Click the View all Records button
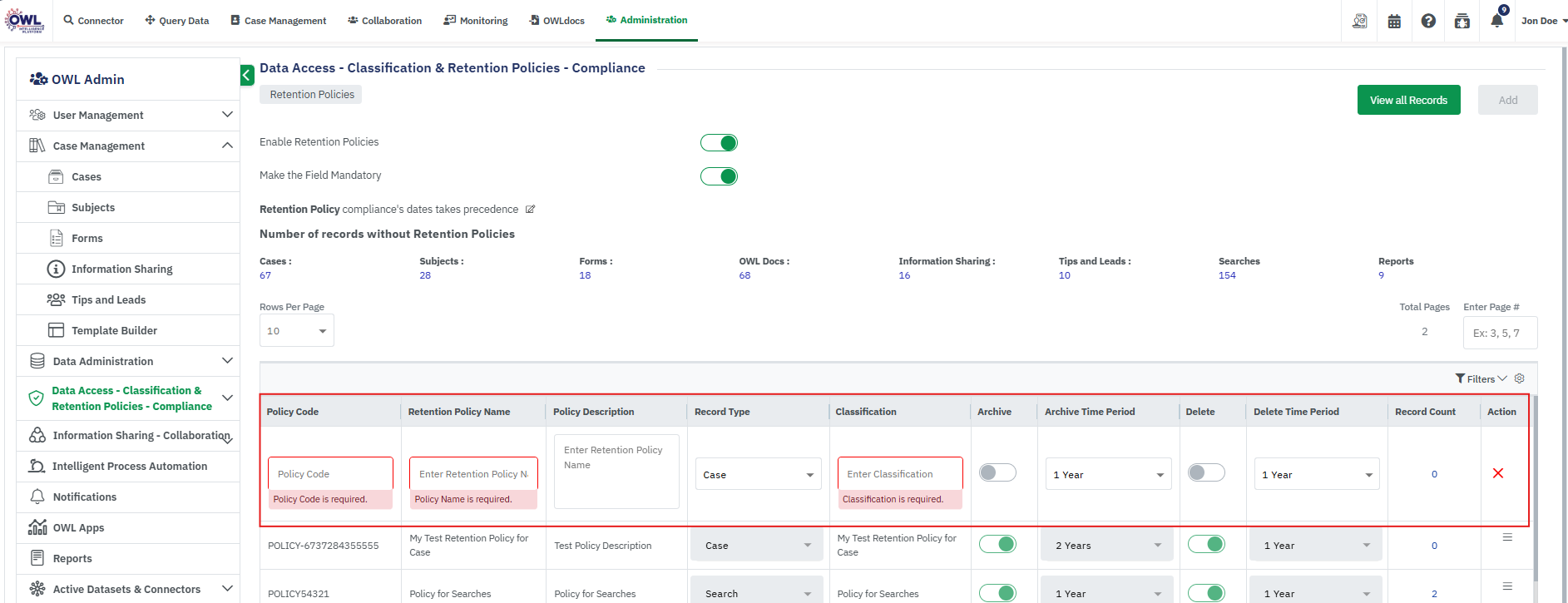Image resolution: width=1568 pixels, height=603 pixels. 1408,100
